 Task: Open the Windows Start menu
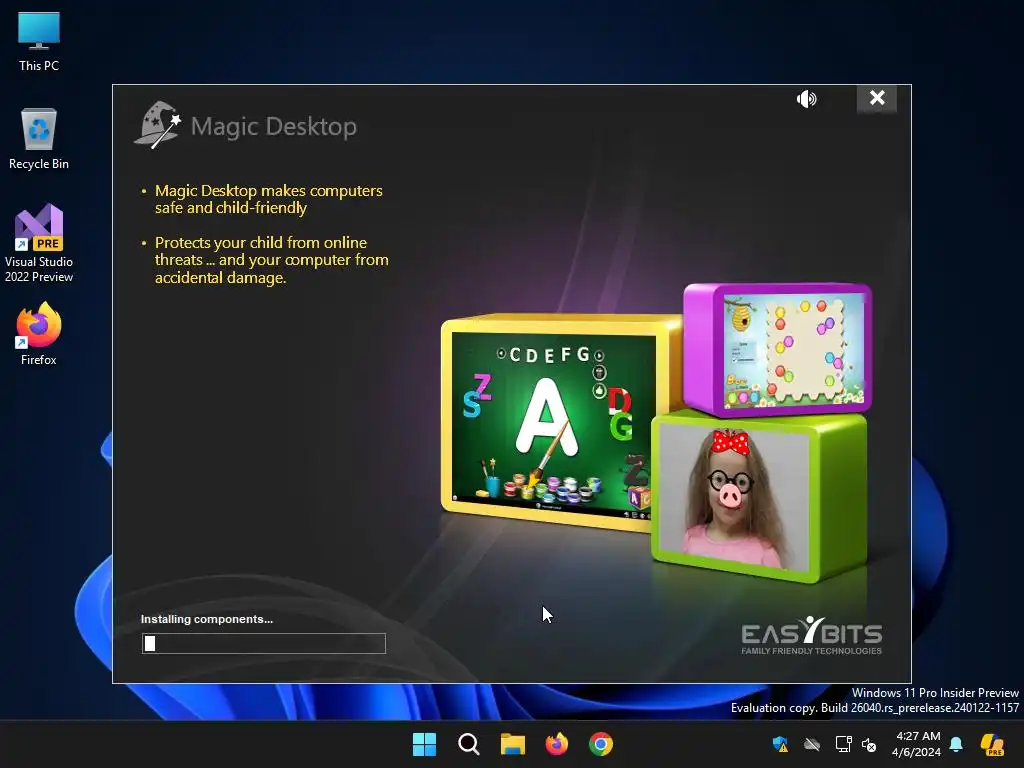click(x=424, y=744)
